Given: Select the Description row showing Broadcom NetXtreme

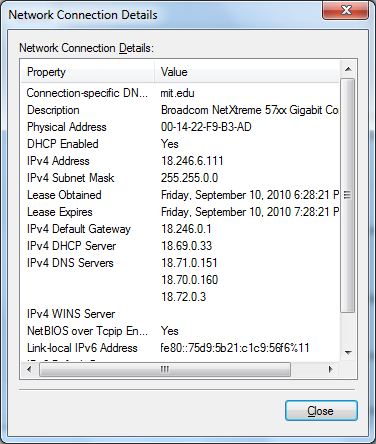Looking at the screenshot, I should 180,110.
